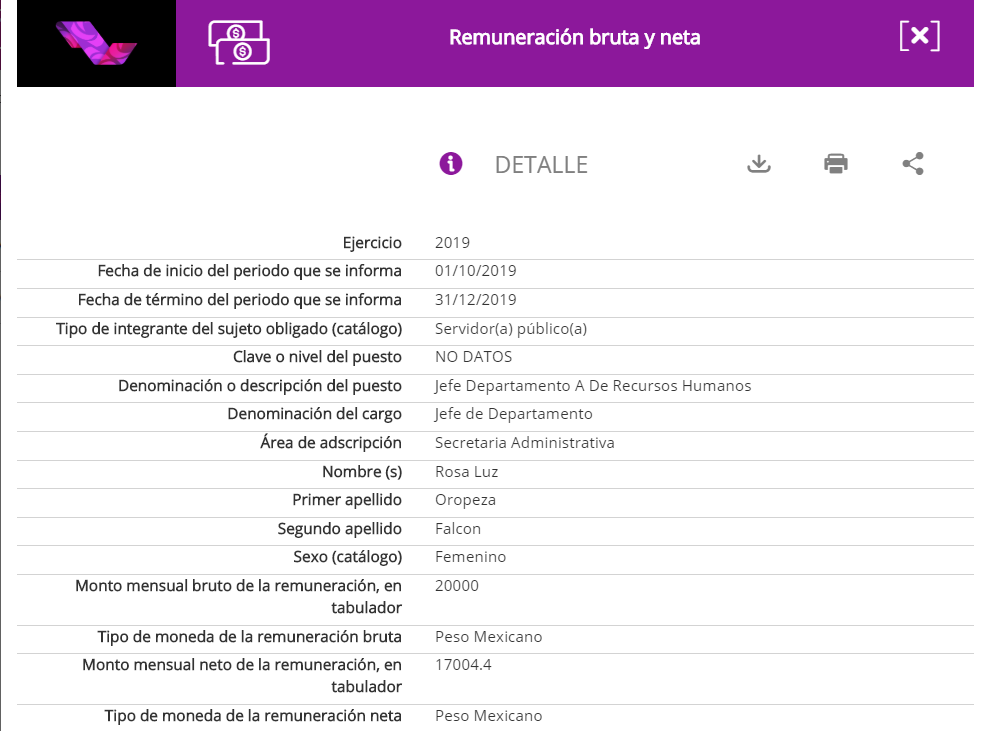This screenshot has width=988, height=731.
Task: Click the 'Área de adscripción' label
Action: tap(331, 443)
